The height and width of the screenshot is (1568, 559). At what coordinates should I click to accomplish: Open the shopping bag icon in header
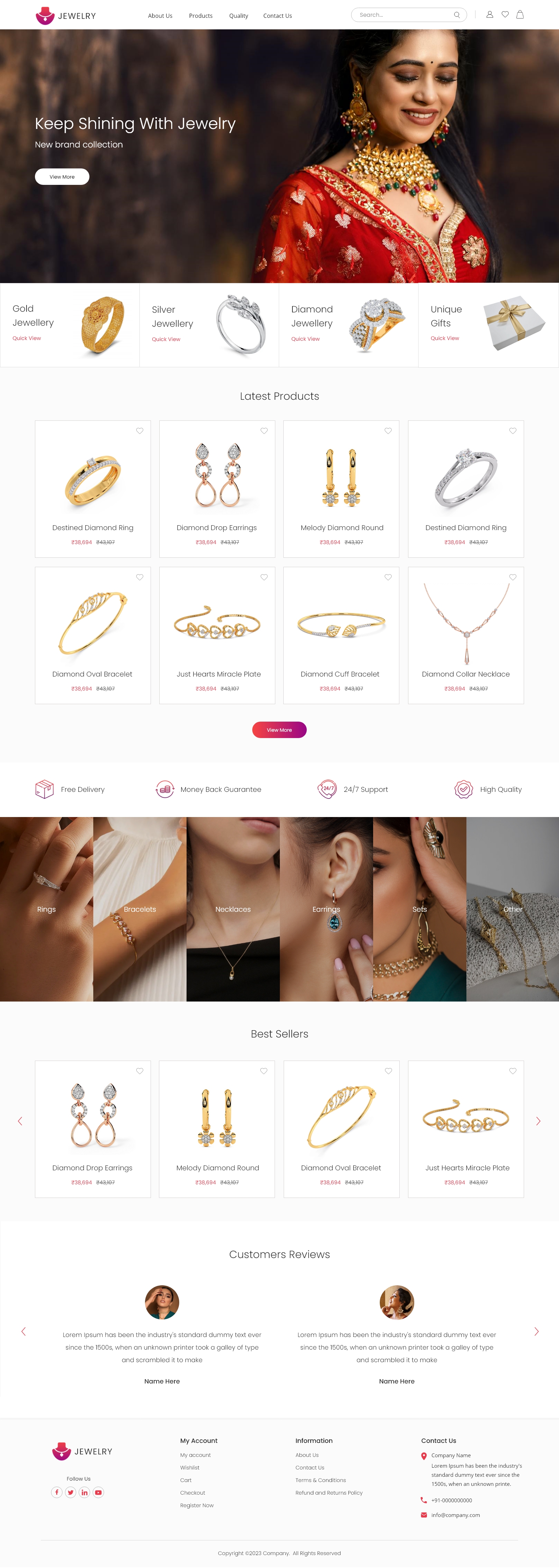pyautogui.click(x=520, y=15)
